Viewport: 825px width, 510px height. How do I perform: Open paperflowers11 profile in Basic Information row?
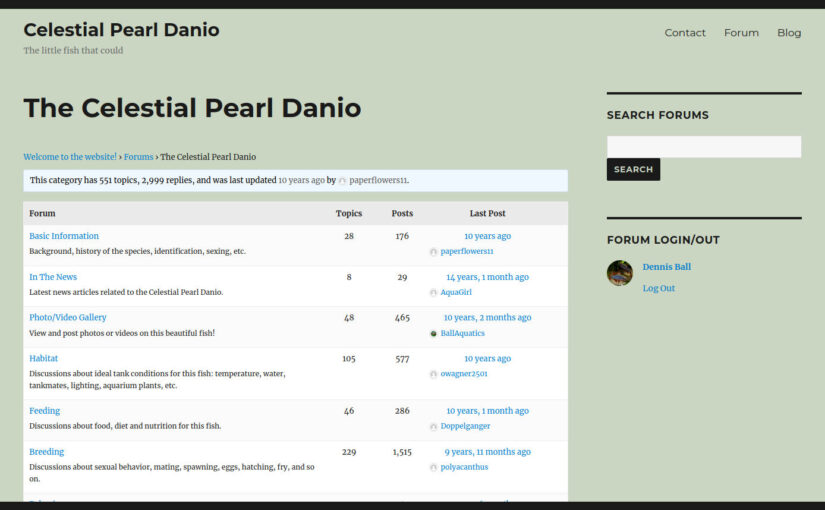(x=467, y=252)
